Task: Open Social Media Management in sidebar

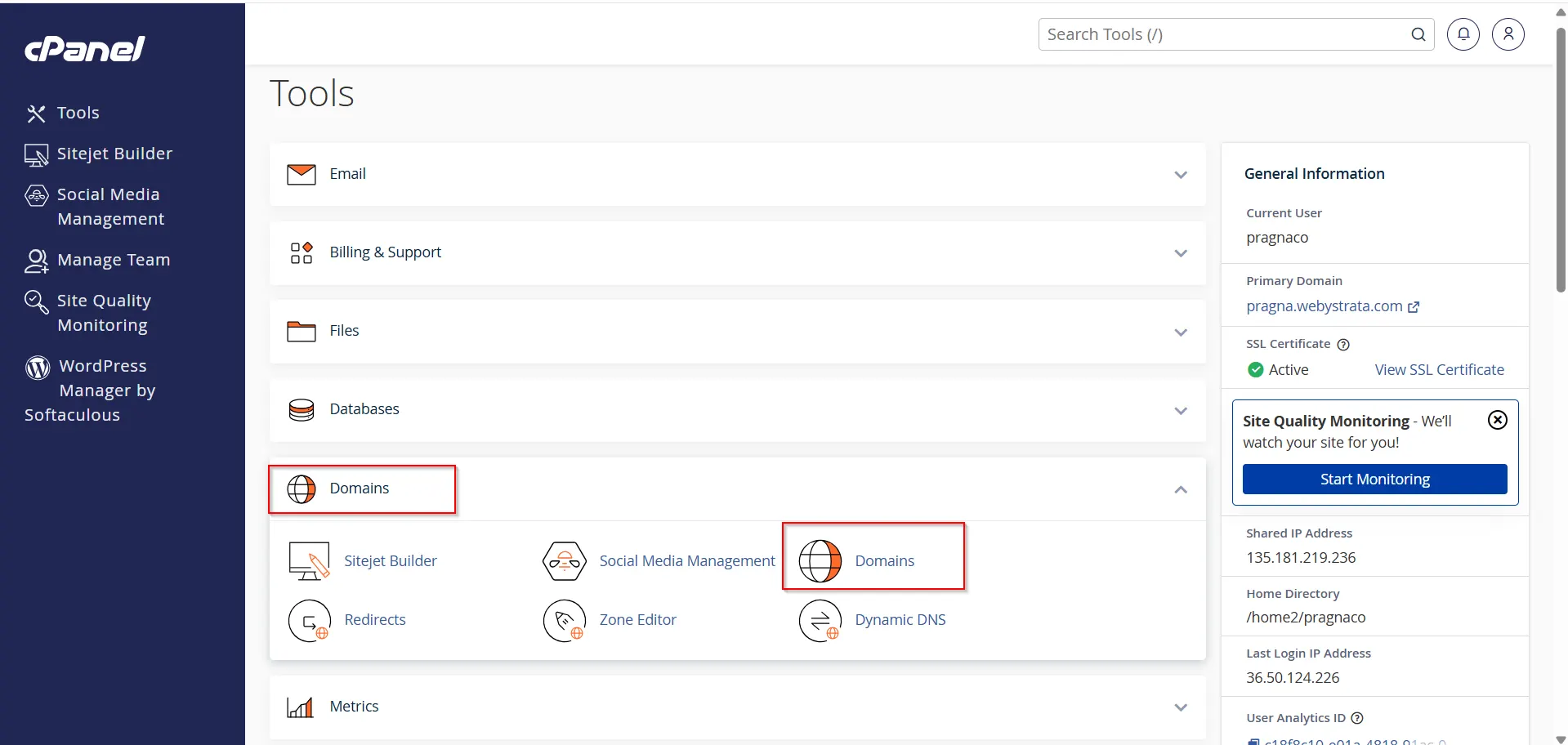Action: pos(110,207)
